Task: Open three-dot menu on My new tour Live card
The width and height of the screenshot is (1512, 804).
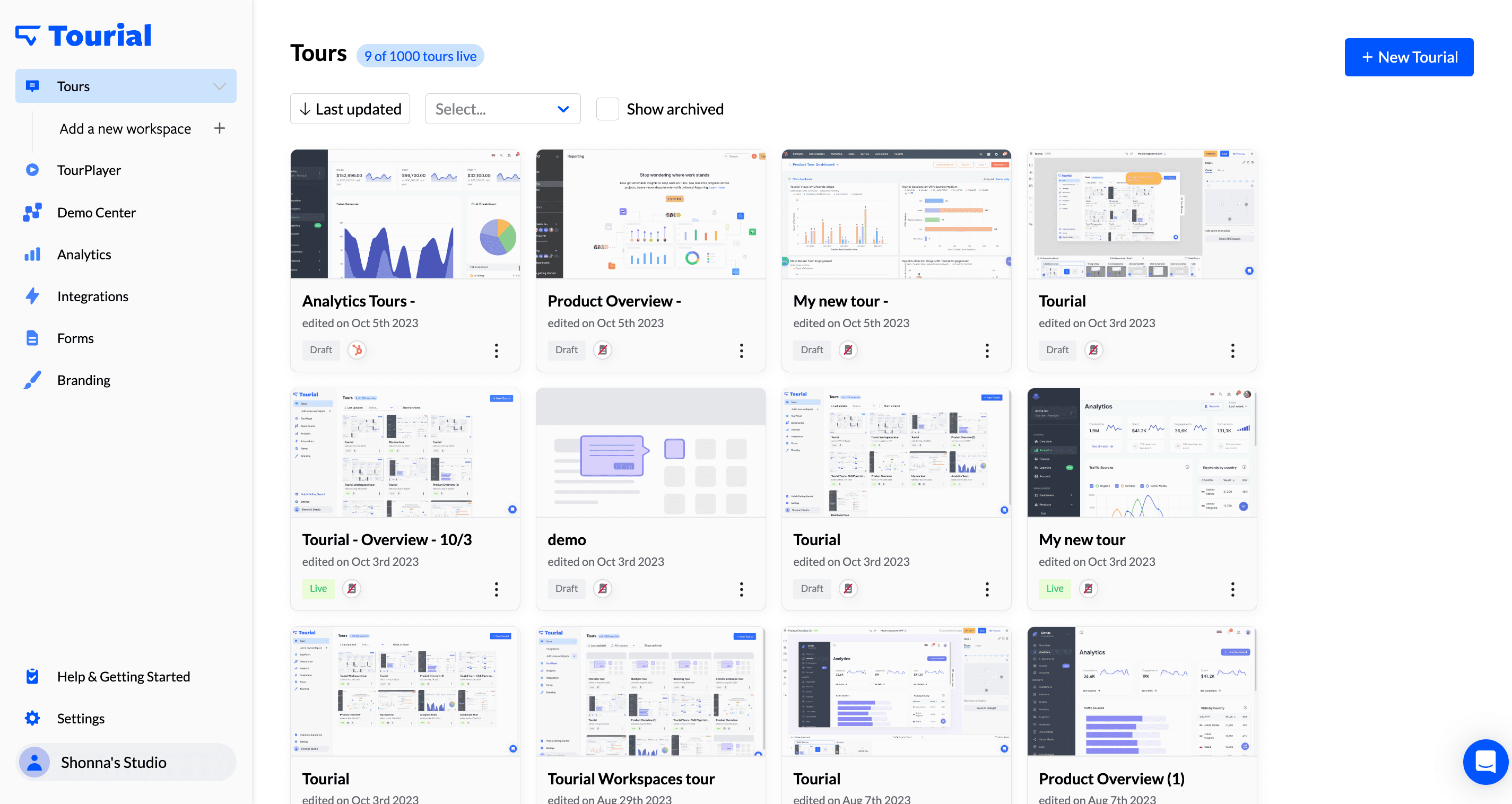Action: (1232, 589)
